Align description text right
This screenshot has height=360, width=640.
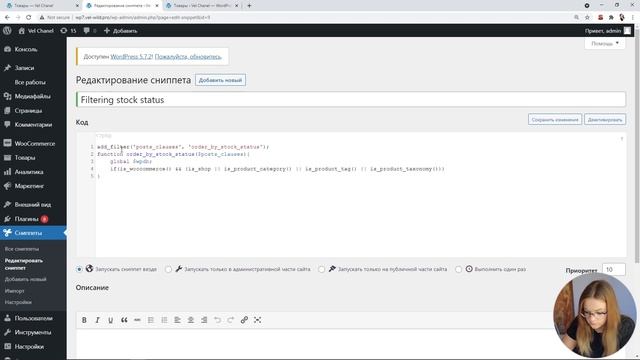pos(204,320)
